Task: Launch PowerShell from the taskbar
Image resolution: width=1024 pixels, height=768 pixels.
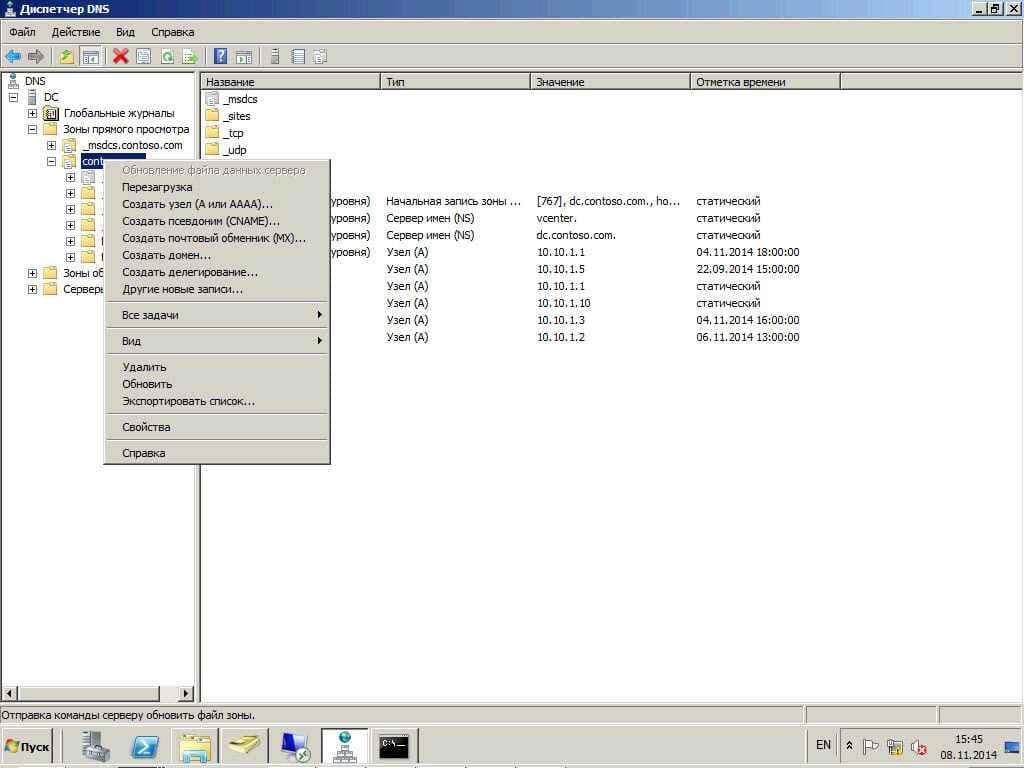Action: coord(145,746)
